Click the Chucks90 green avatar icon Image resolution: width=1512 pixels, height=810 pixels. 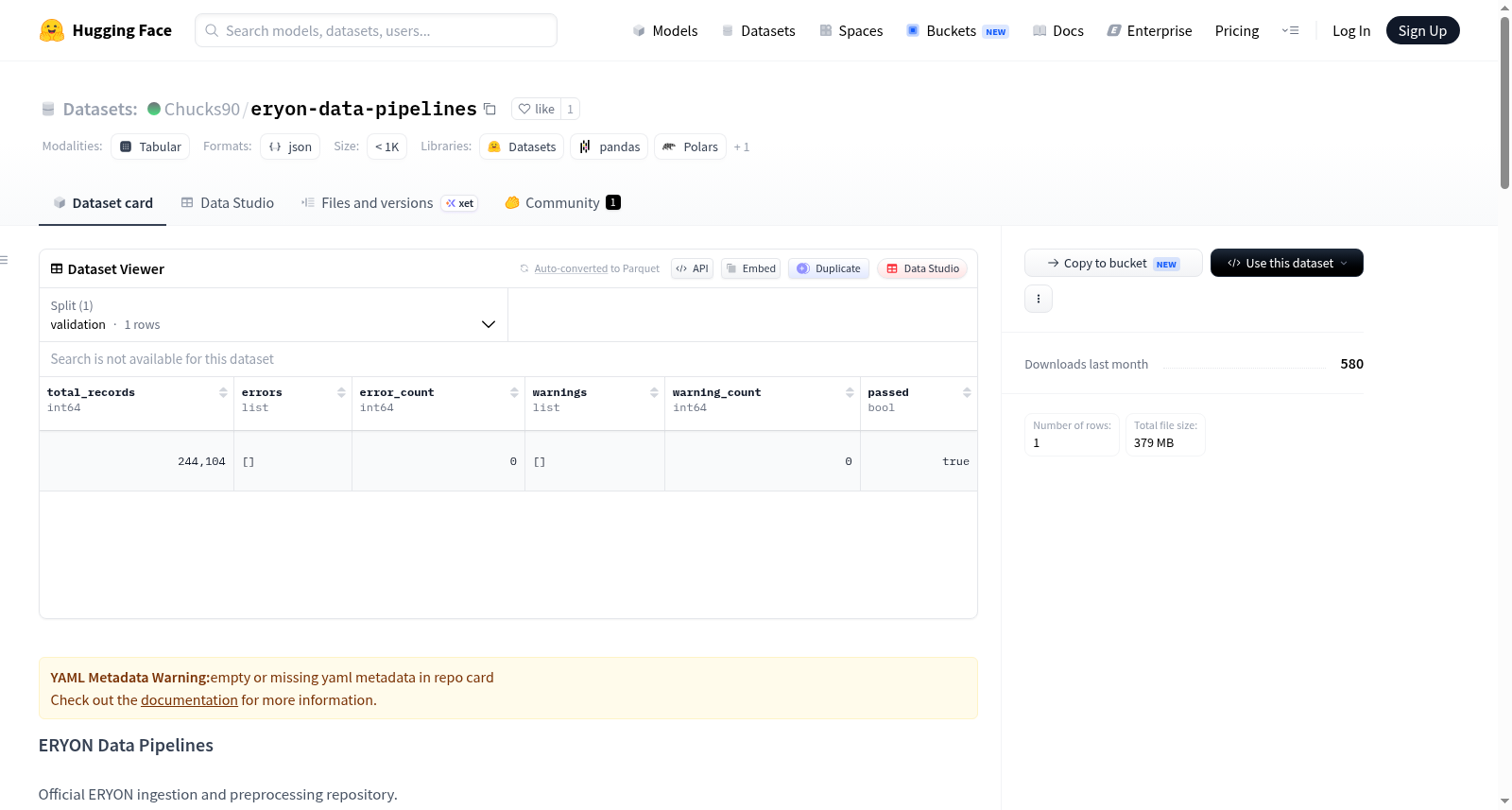point(154,109)
